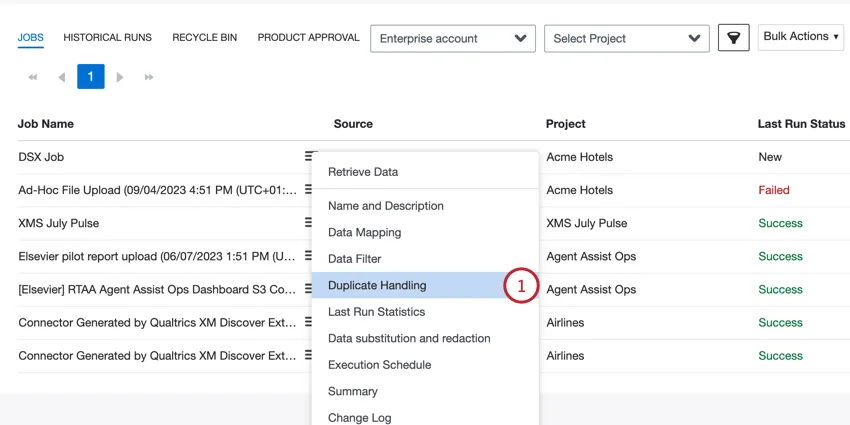Click page number 1 button
The width and height of the screenshot is (850, 425).
pos(91,77)
